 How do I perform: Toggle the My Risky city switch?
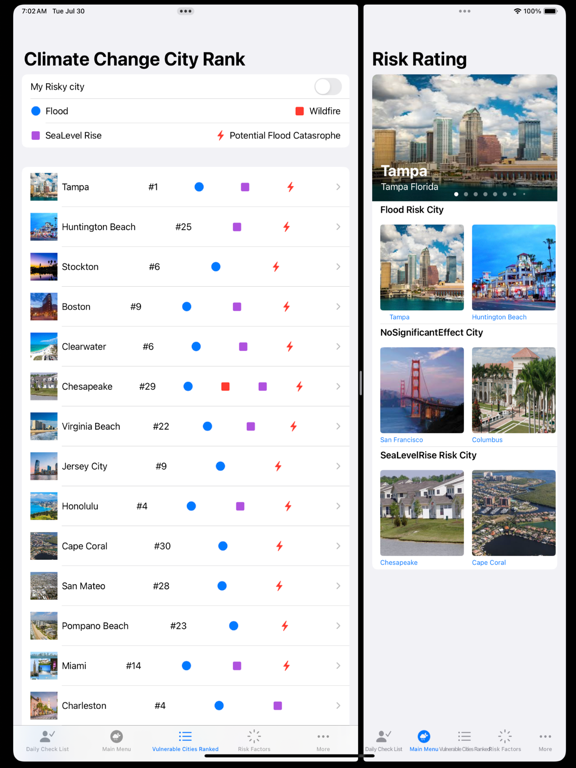(x=328, y=87)
